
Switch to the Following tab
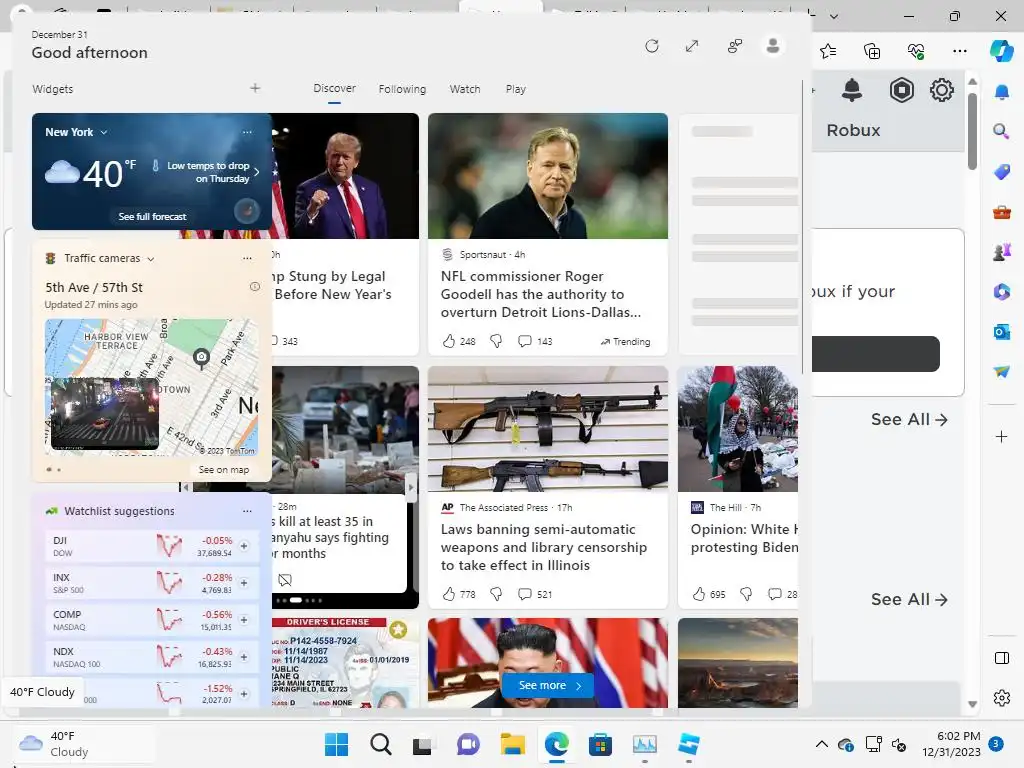click(402, 89)
